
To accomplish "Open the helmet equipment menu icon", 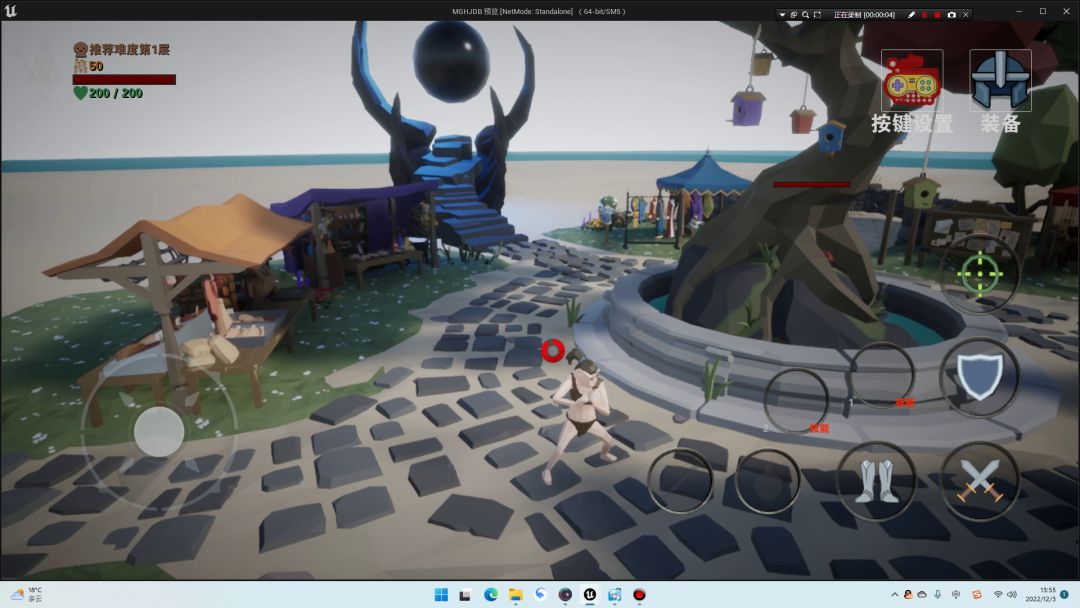I will pyautogui.click(x=1000, y=82).
